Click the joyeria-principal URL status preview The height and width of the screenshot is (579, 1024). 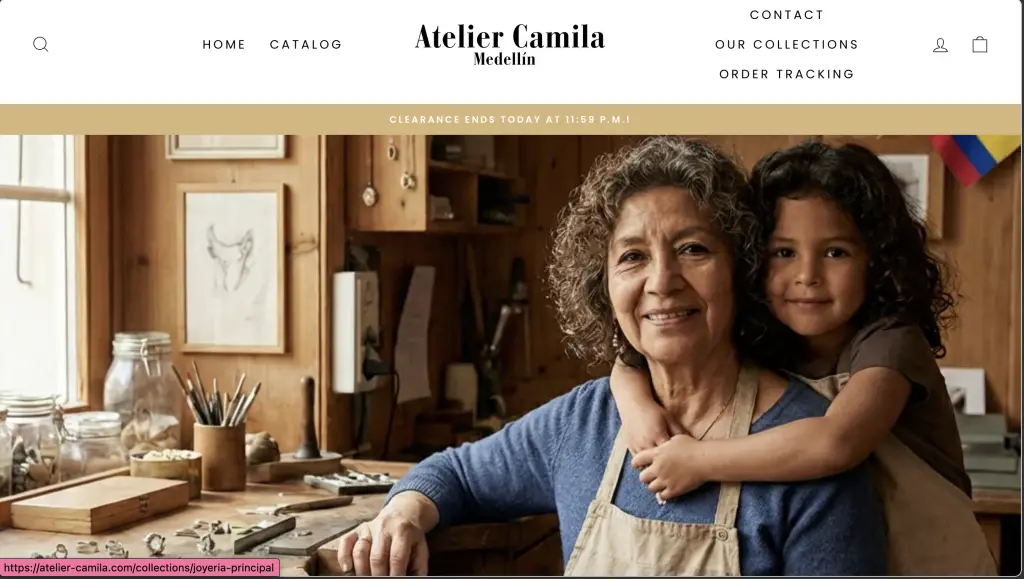[139, 568]
